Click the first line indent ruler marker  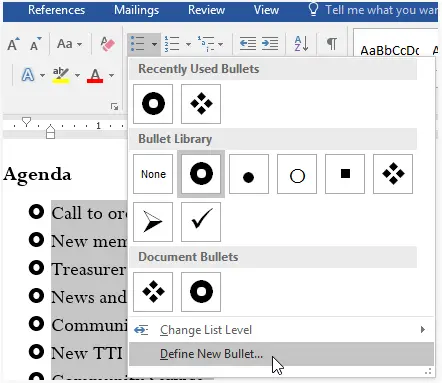[x=26, y=121]
